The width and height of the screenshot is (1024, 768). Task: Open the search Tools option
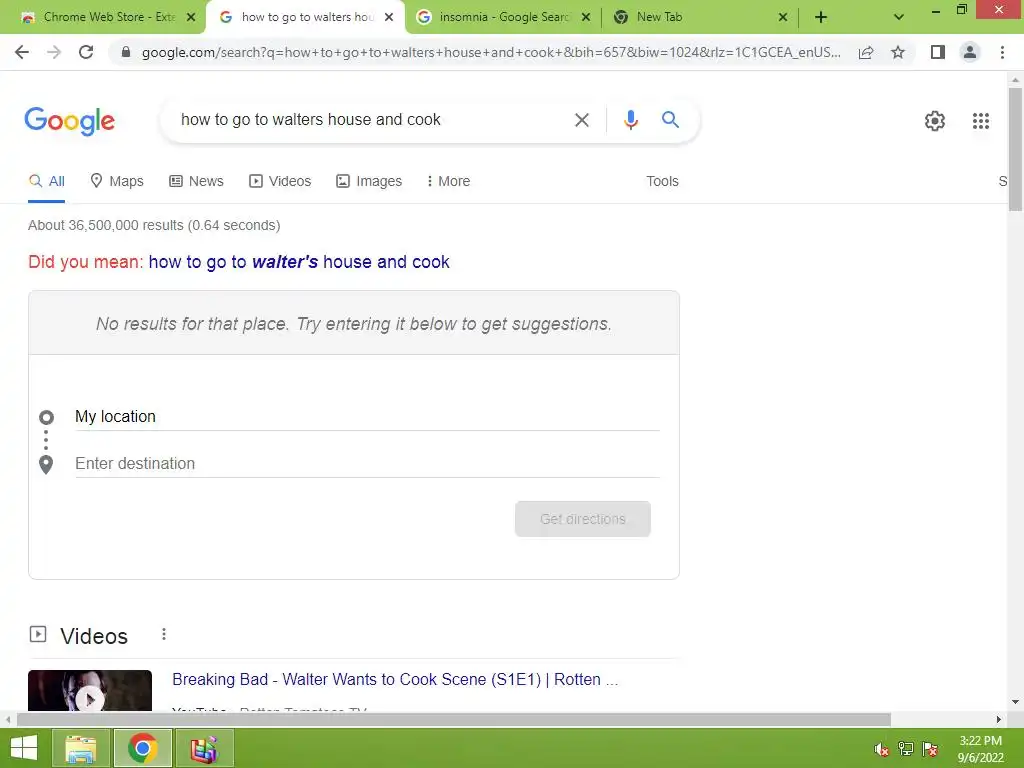click(x=662, y=182)
